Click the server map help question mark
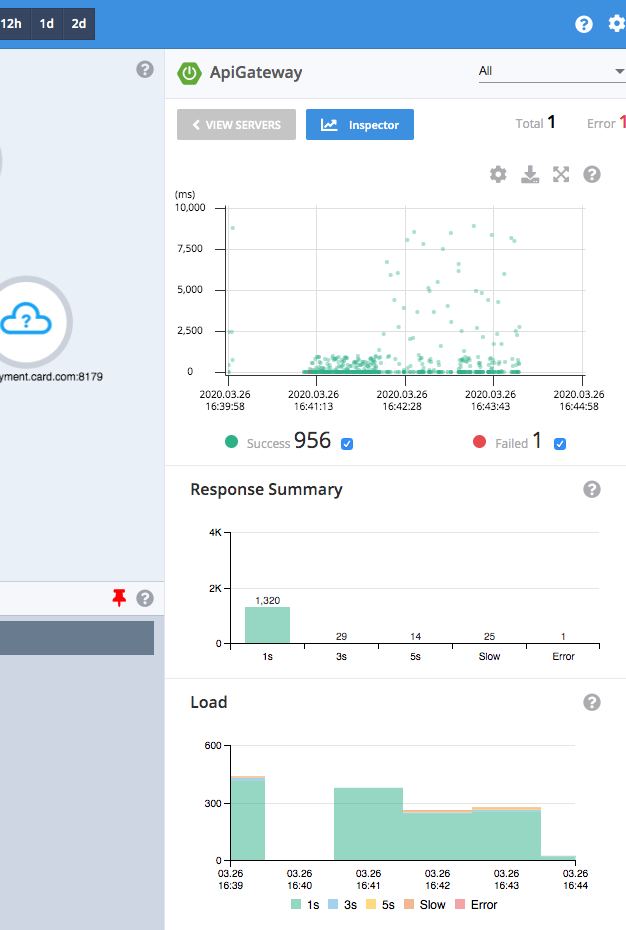 coord(145,69)
